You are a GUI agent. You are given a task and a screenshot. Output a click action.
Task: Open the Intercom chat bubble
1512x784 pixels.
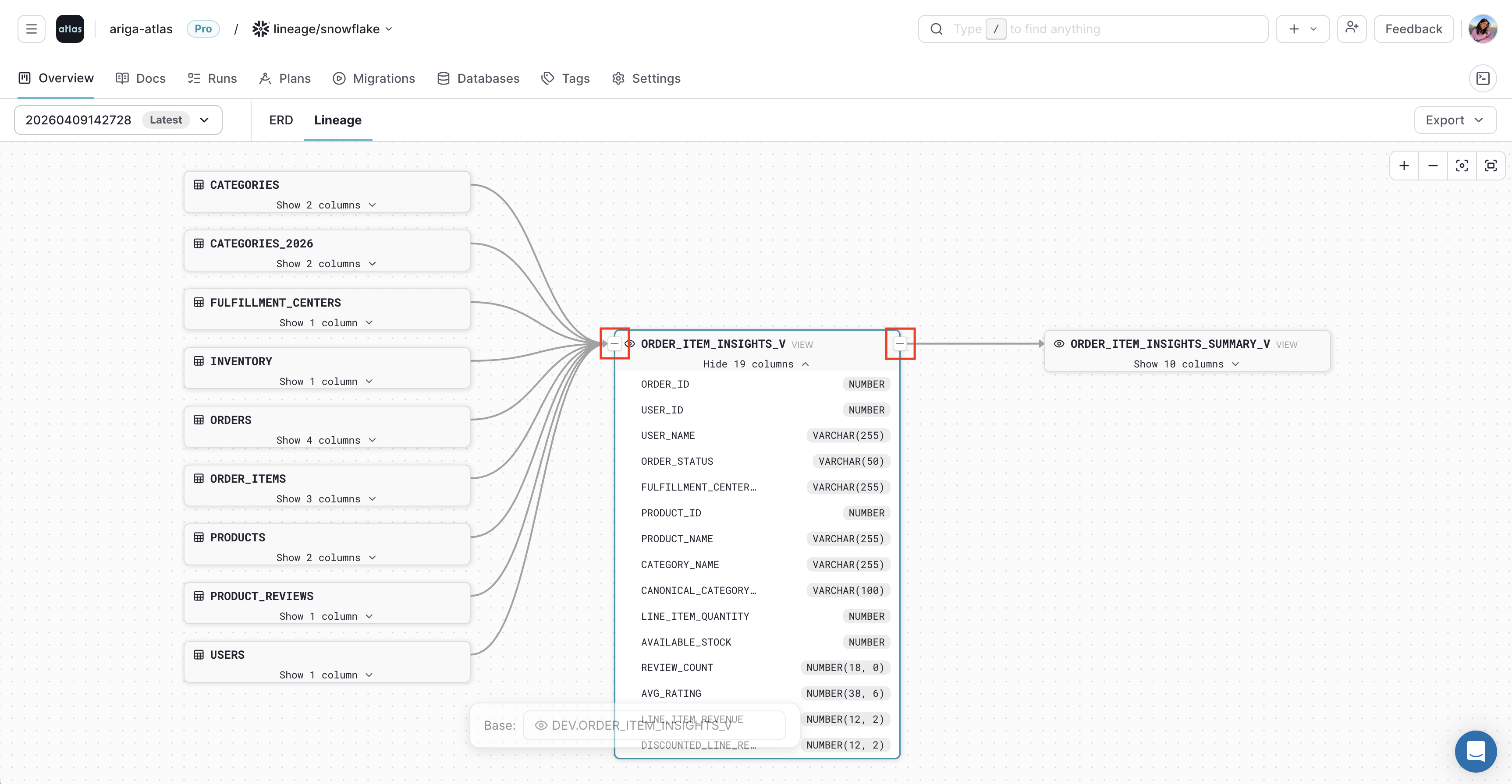[1476, 751]
